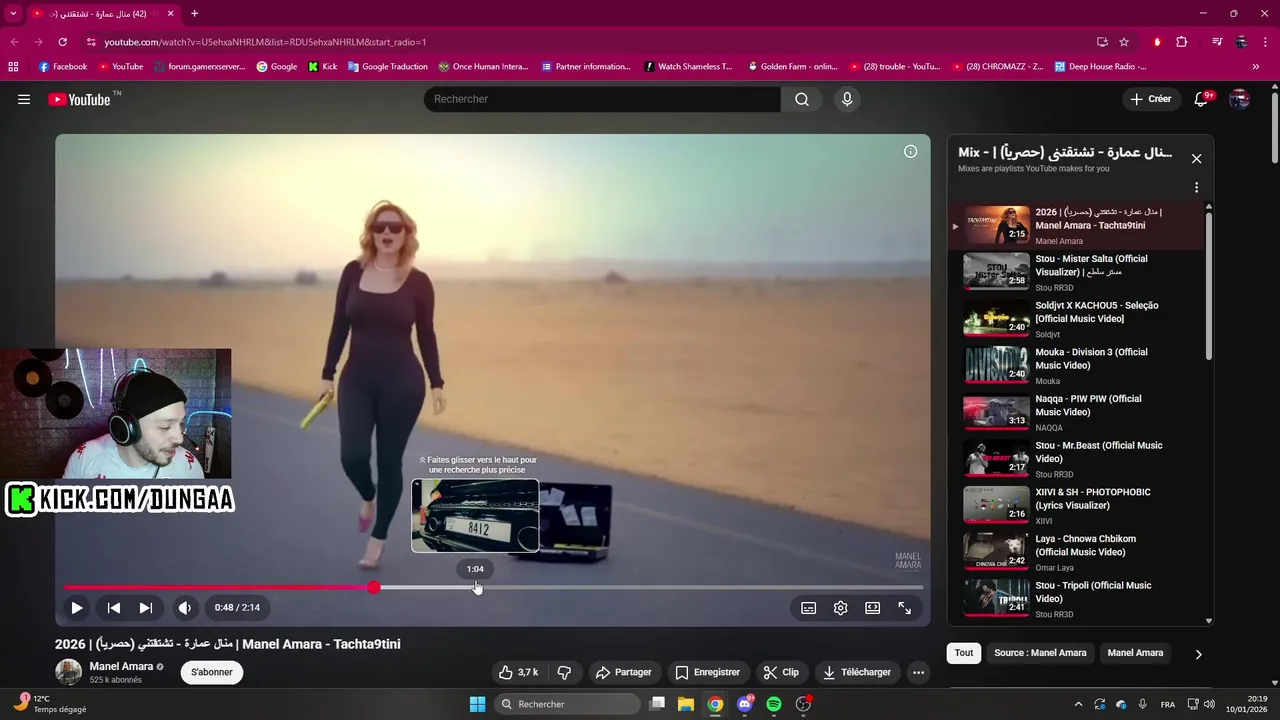This screenshot has height=720, width=1280.
Task: Select the Source : Manel Amara chip
Action: 1040,653
